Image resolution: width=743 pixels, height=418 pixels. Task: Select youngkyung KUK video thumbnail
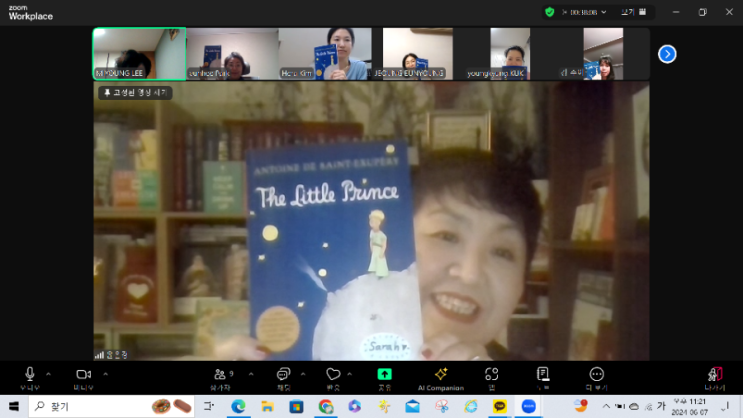pyautogui.click(x=510, y=54)
